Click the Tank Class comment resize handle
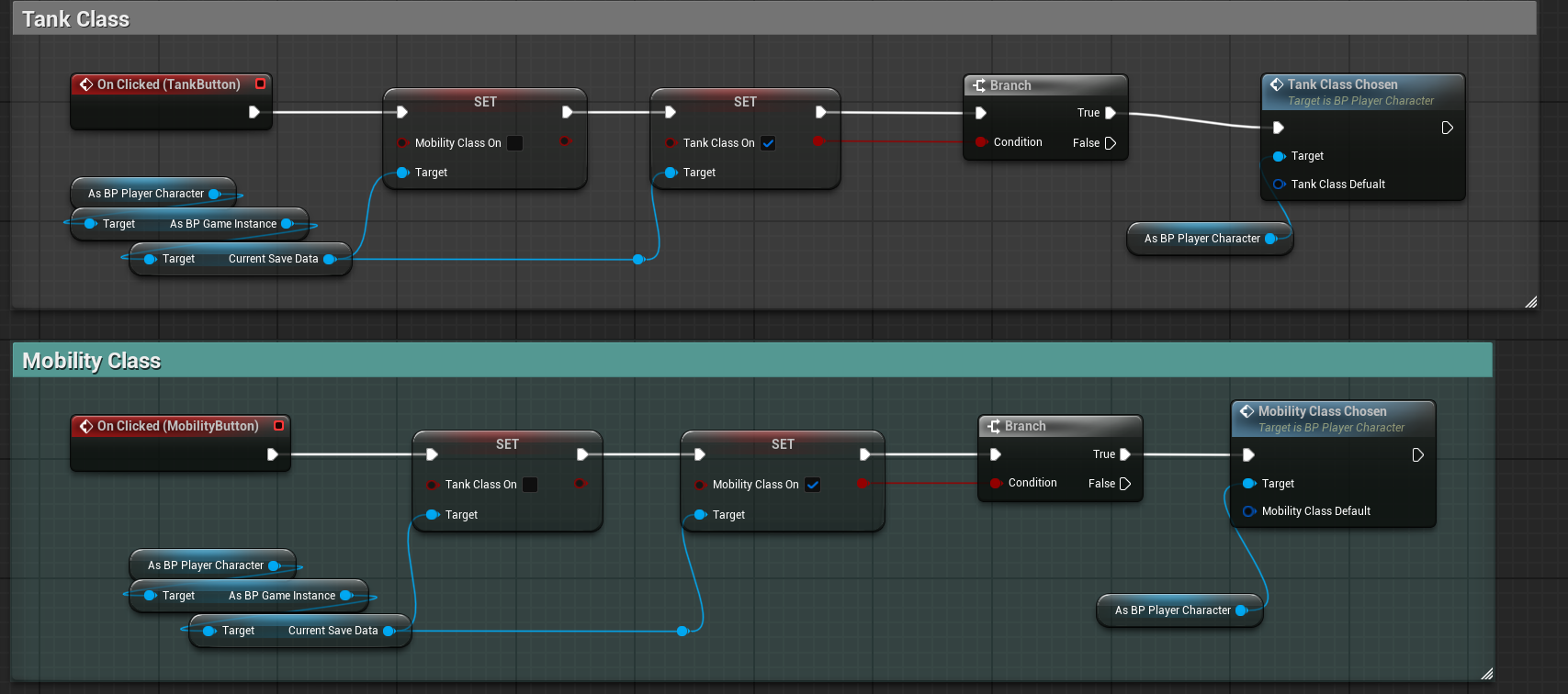This screenshot has width=1568, height=694. [1530, 302]
